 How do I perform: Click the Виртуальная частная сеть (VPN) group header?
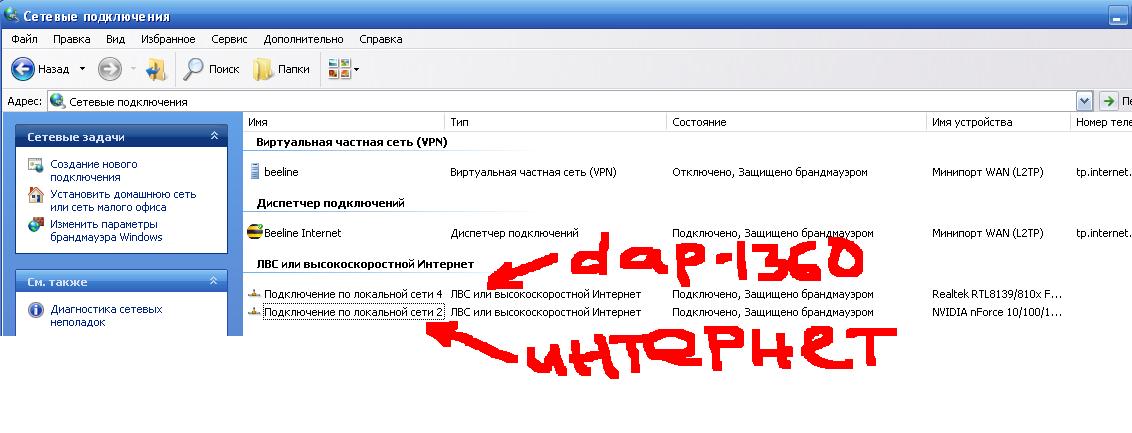pyautogui.click(x=352, y=142)
